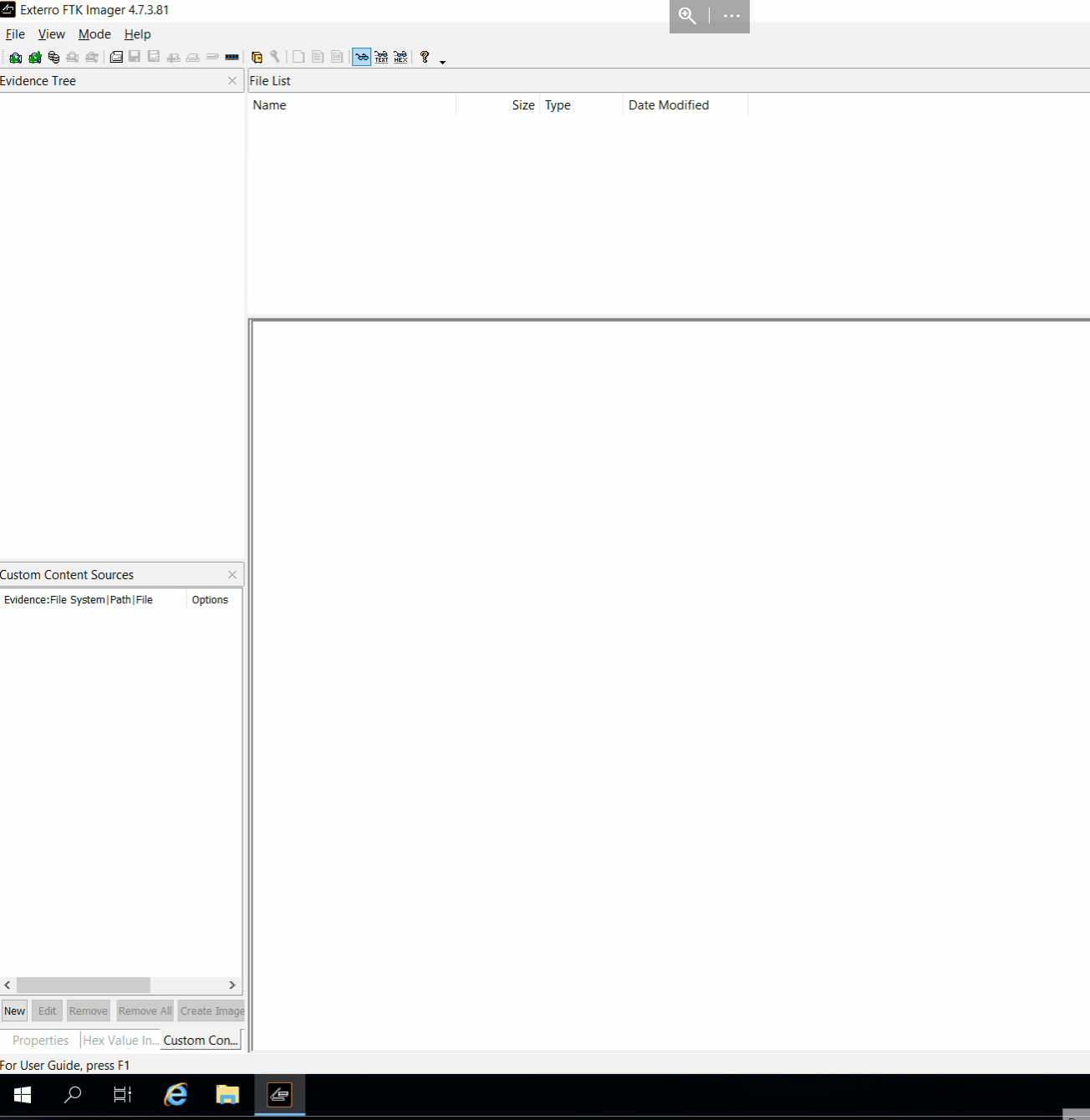
Task: Open the toolbar overflow dropdown arrow
Action: tap(442, 60)
